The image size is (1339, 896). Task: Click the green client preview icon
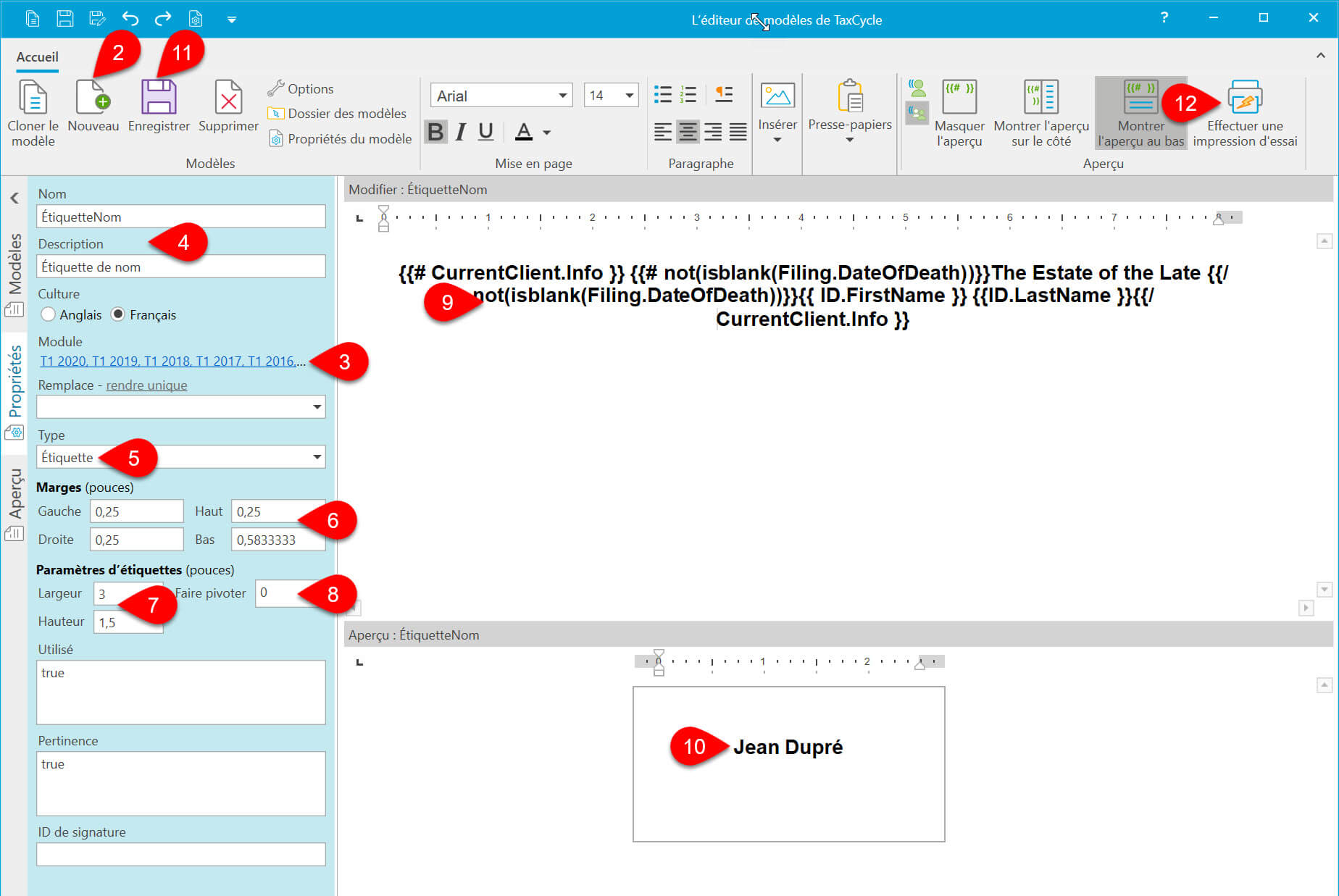[x=917, y=88]
